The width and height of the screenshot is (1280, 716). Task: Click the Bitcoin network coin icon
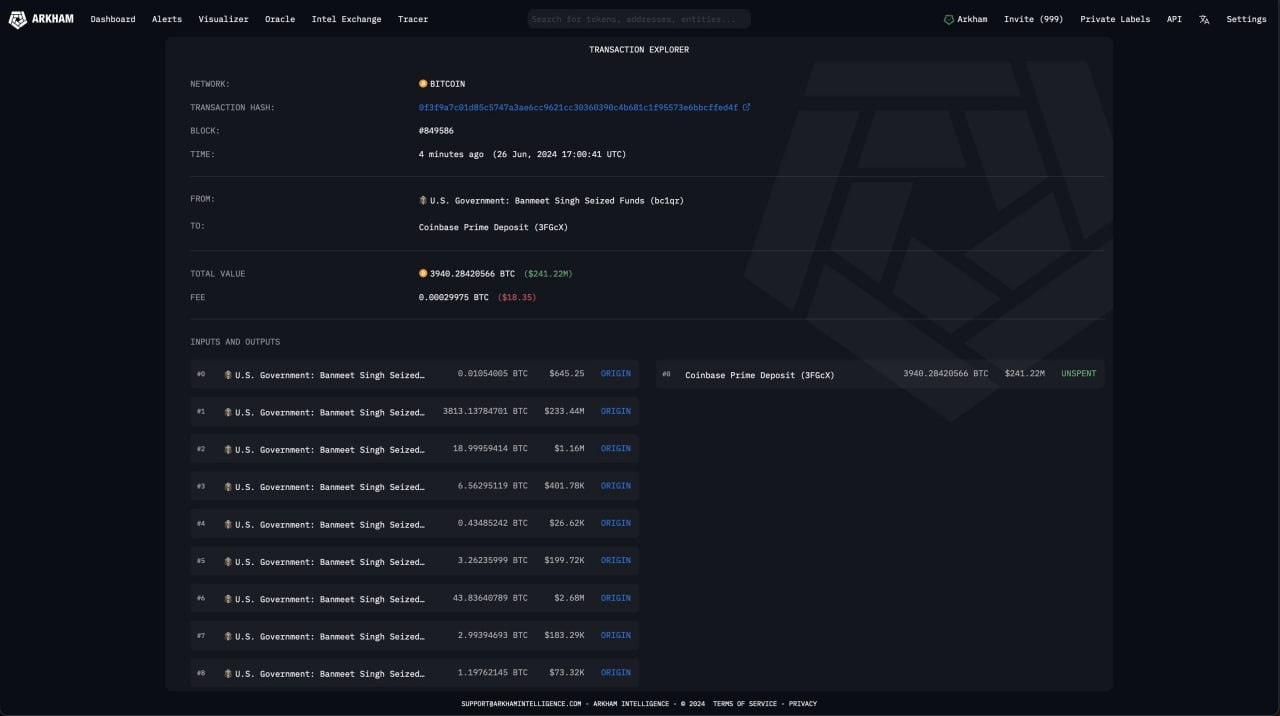423,84
